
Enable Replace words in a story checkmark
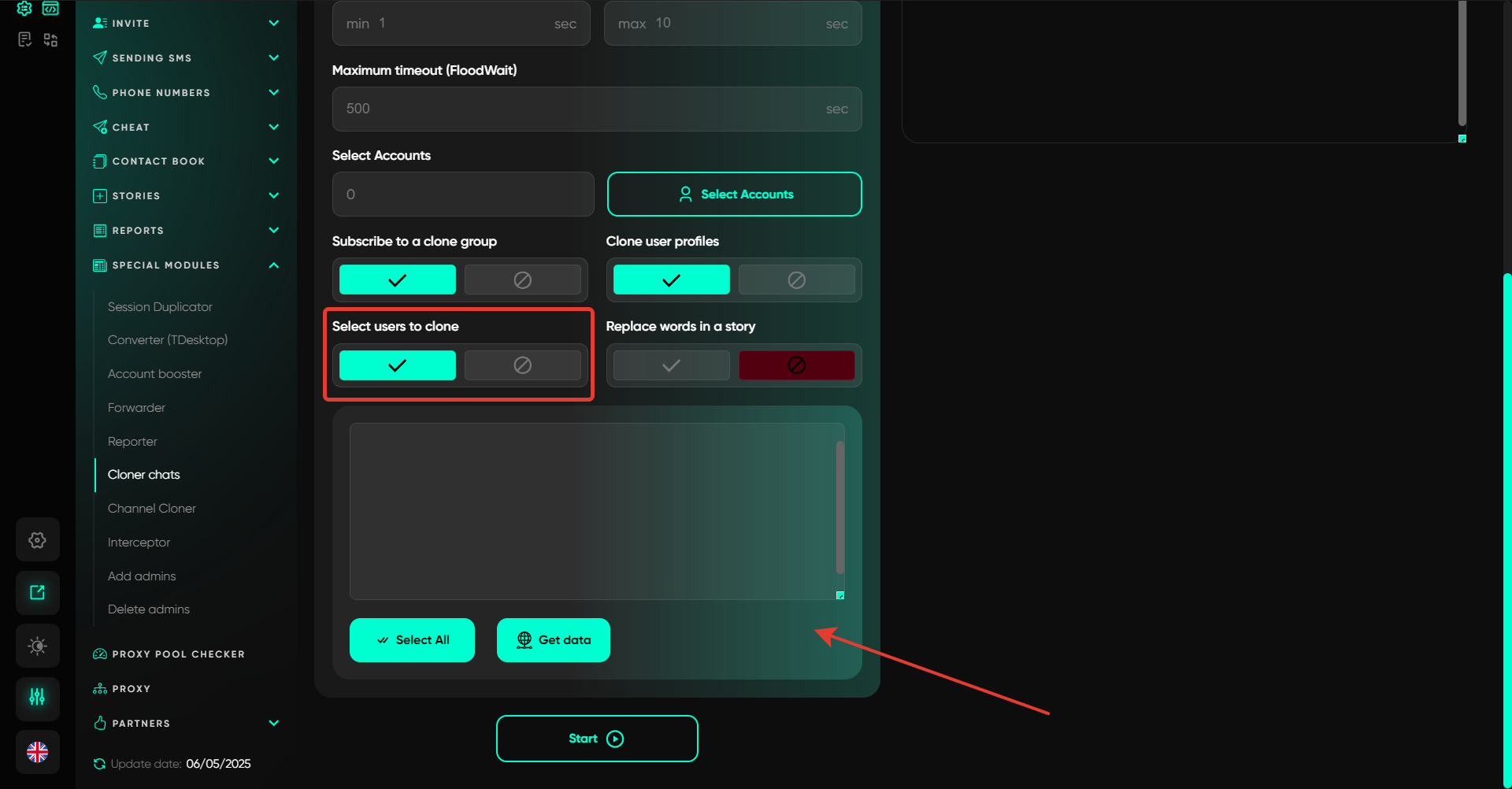pos(671,365)
